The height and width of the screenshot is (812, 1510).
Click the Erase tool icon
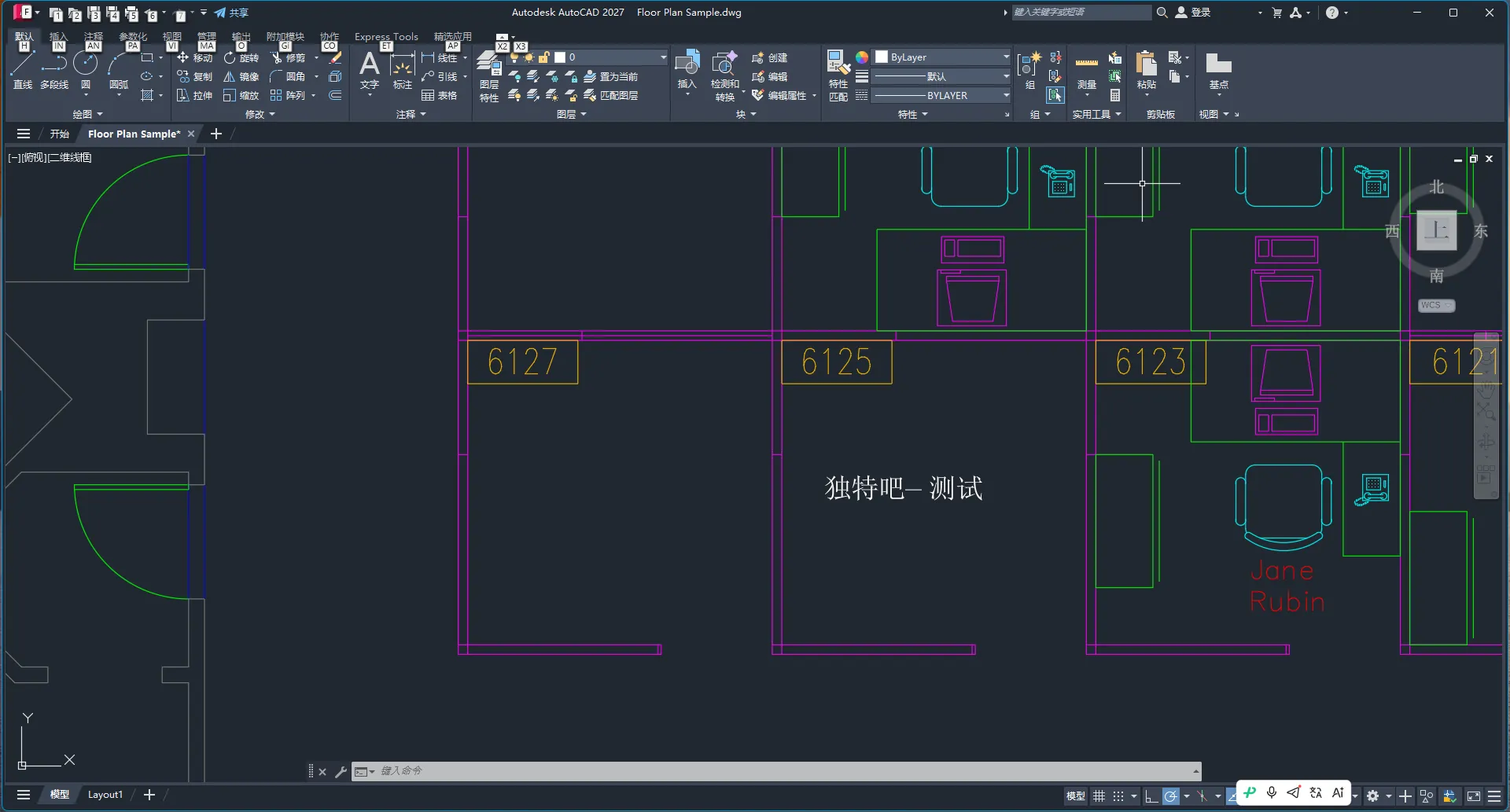pos(335,57)
